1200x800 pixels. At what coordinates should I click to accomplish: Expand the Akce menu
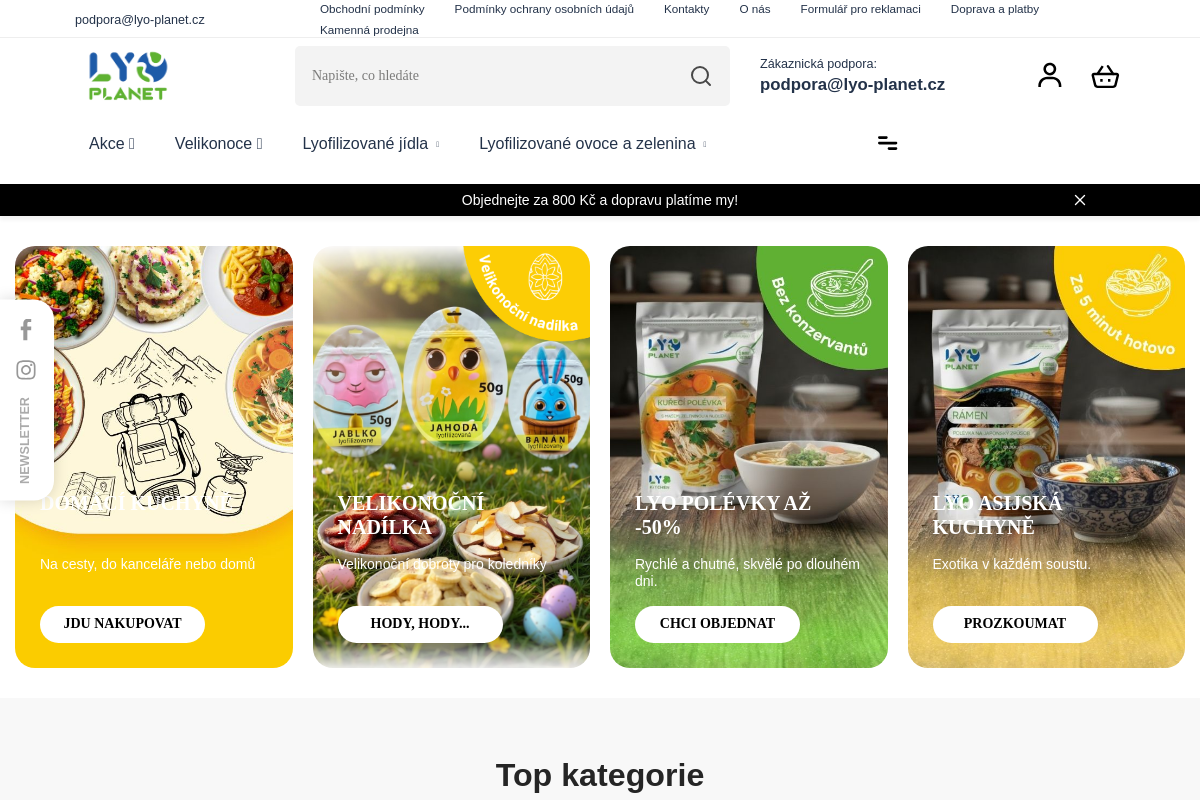[112, 143]
